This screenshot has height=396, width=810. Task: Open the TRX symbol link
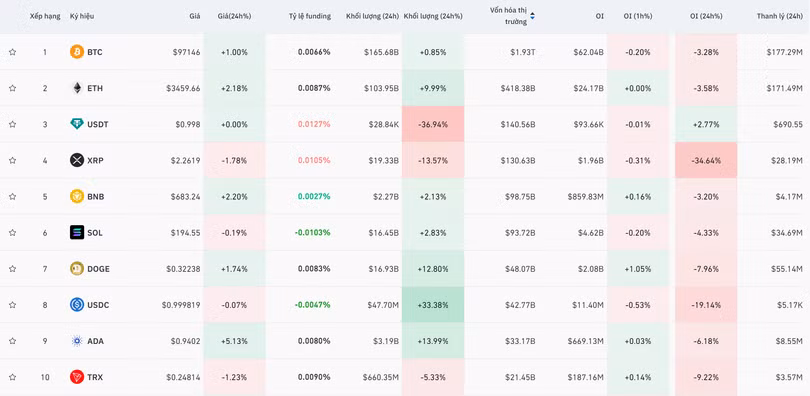click(95, 377)
